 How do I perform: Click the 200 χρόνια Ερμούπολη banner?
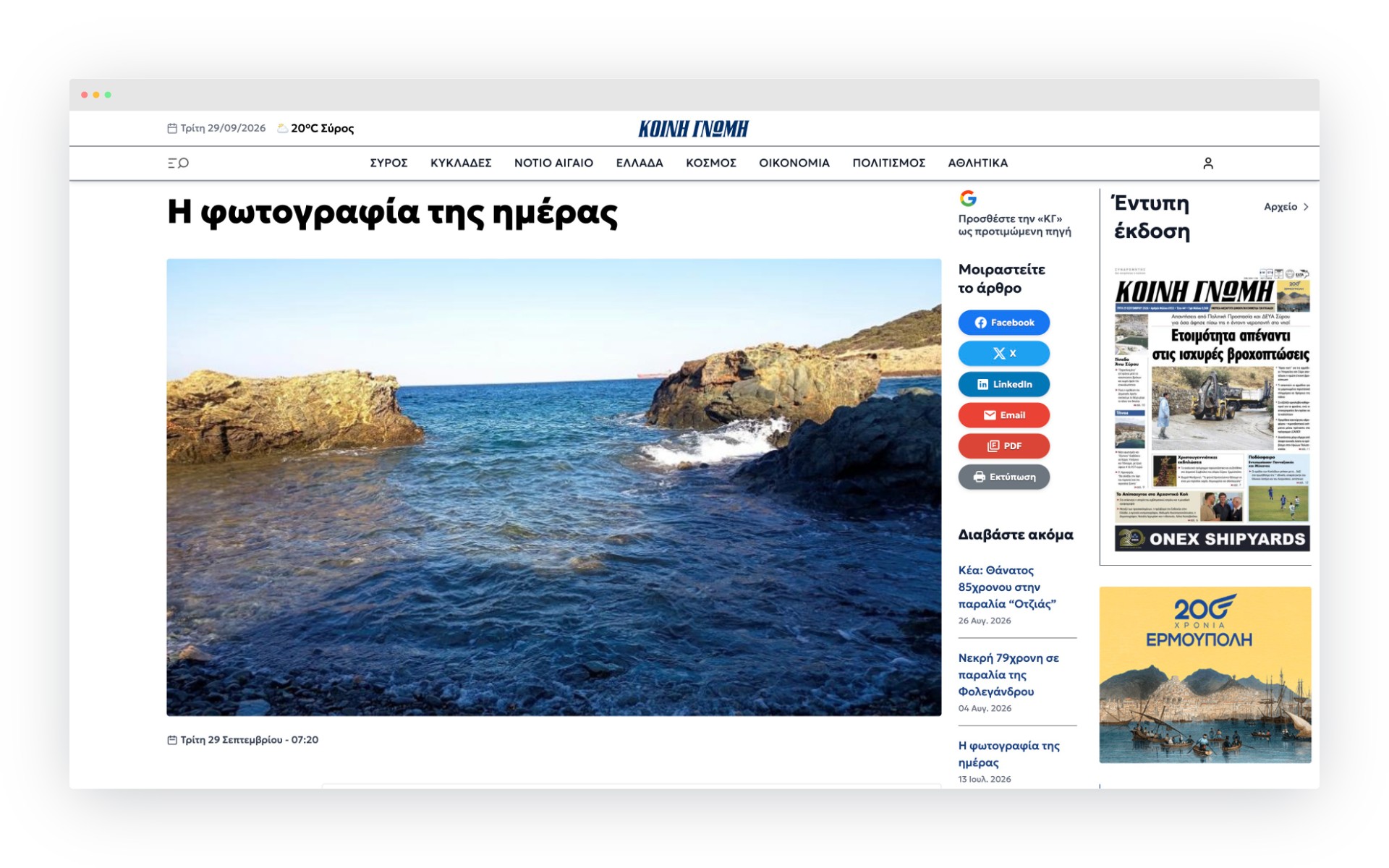click(x=1205, y=675)
